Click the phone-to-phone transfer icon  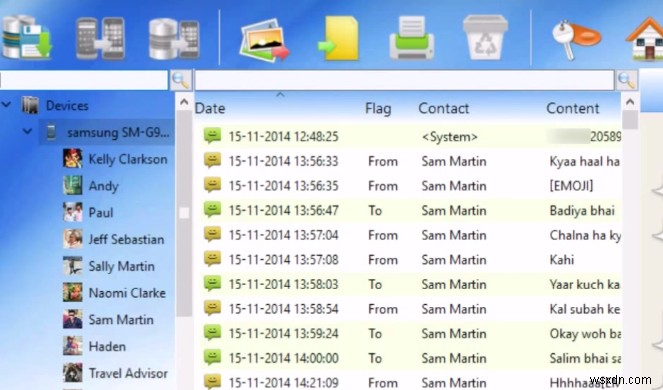coord(100,38)
